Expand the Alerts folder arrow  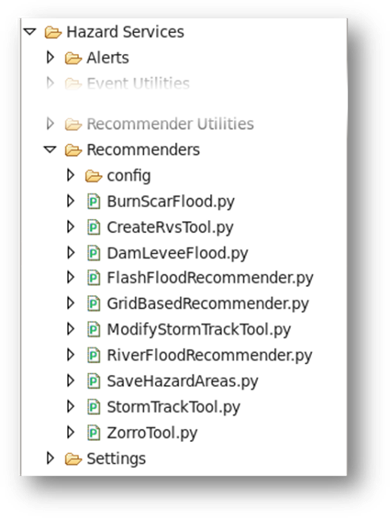click(50, 57)
